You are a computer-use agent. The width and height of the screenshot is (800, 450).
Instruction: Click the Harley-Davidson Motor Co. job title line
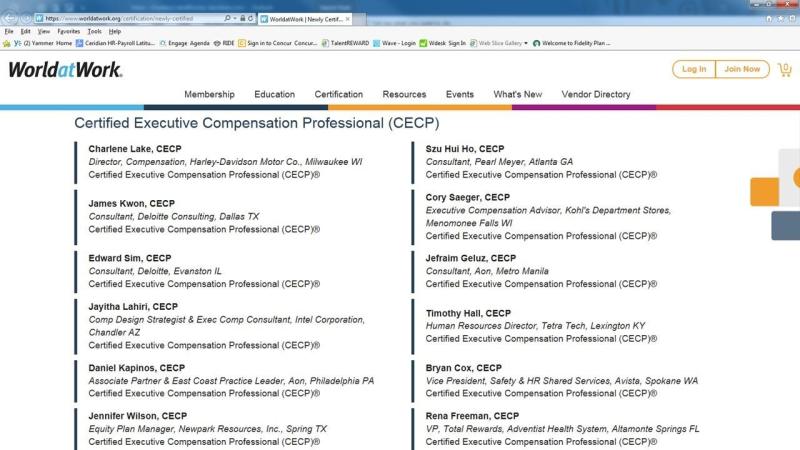pos(225,162)
